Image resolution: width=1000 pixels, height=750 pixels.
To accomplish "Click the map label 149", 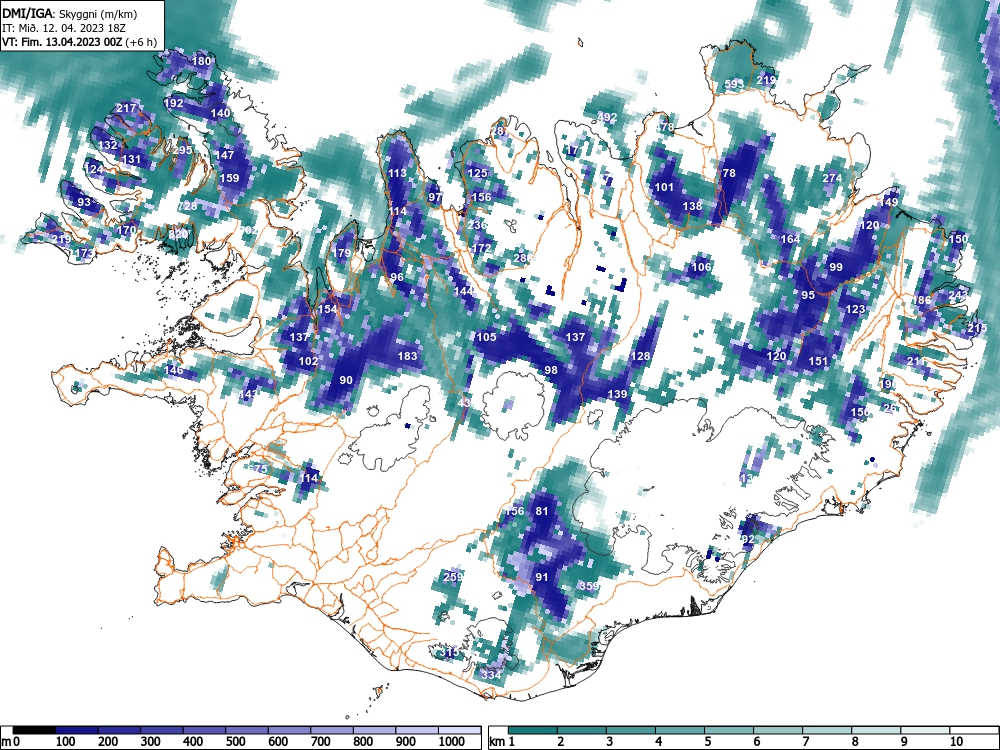I will pos(888,202).
